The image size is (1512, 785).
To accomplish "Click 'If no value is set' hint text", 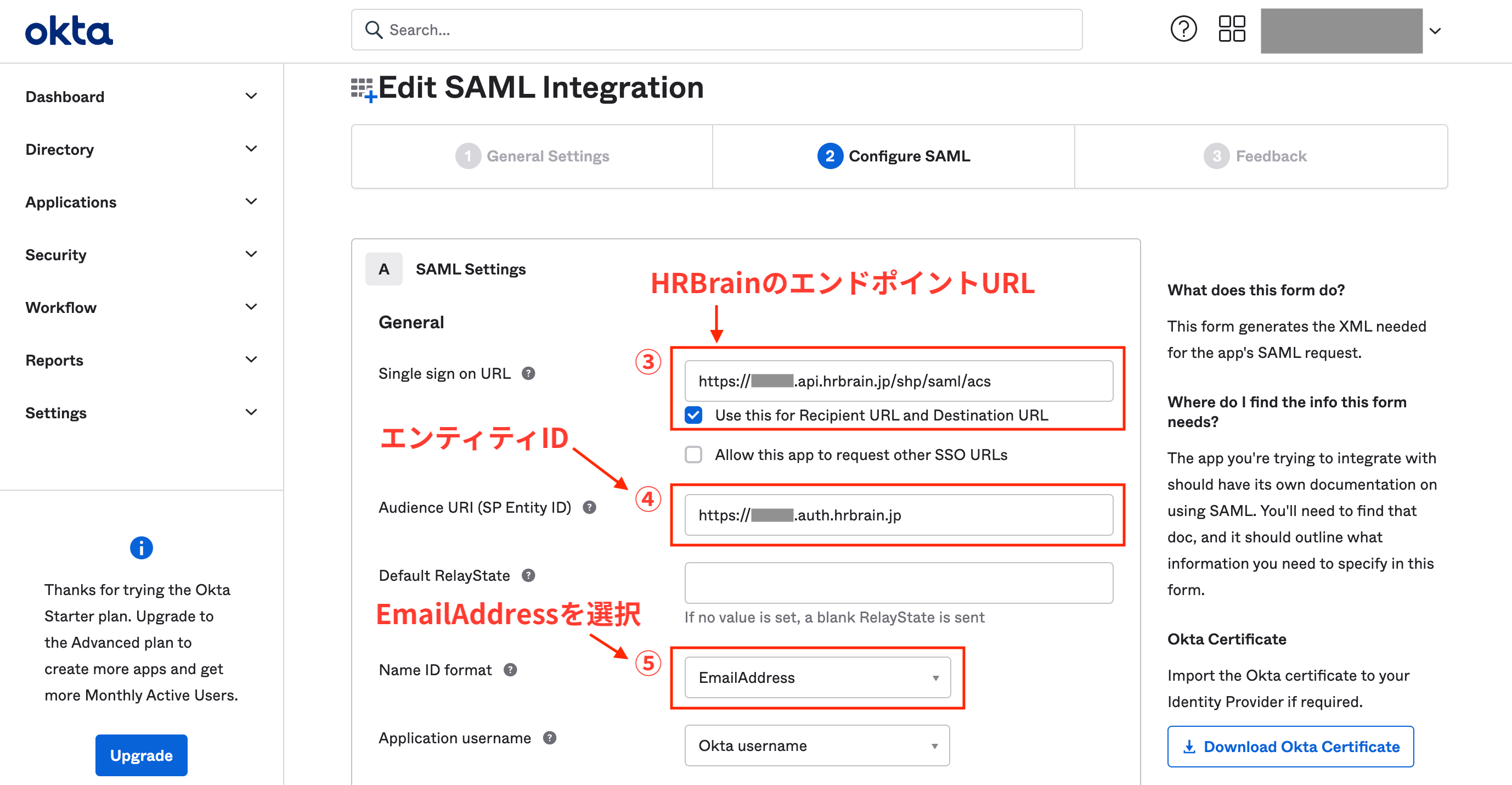I will 834,617.
